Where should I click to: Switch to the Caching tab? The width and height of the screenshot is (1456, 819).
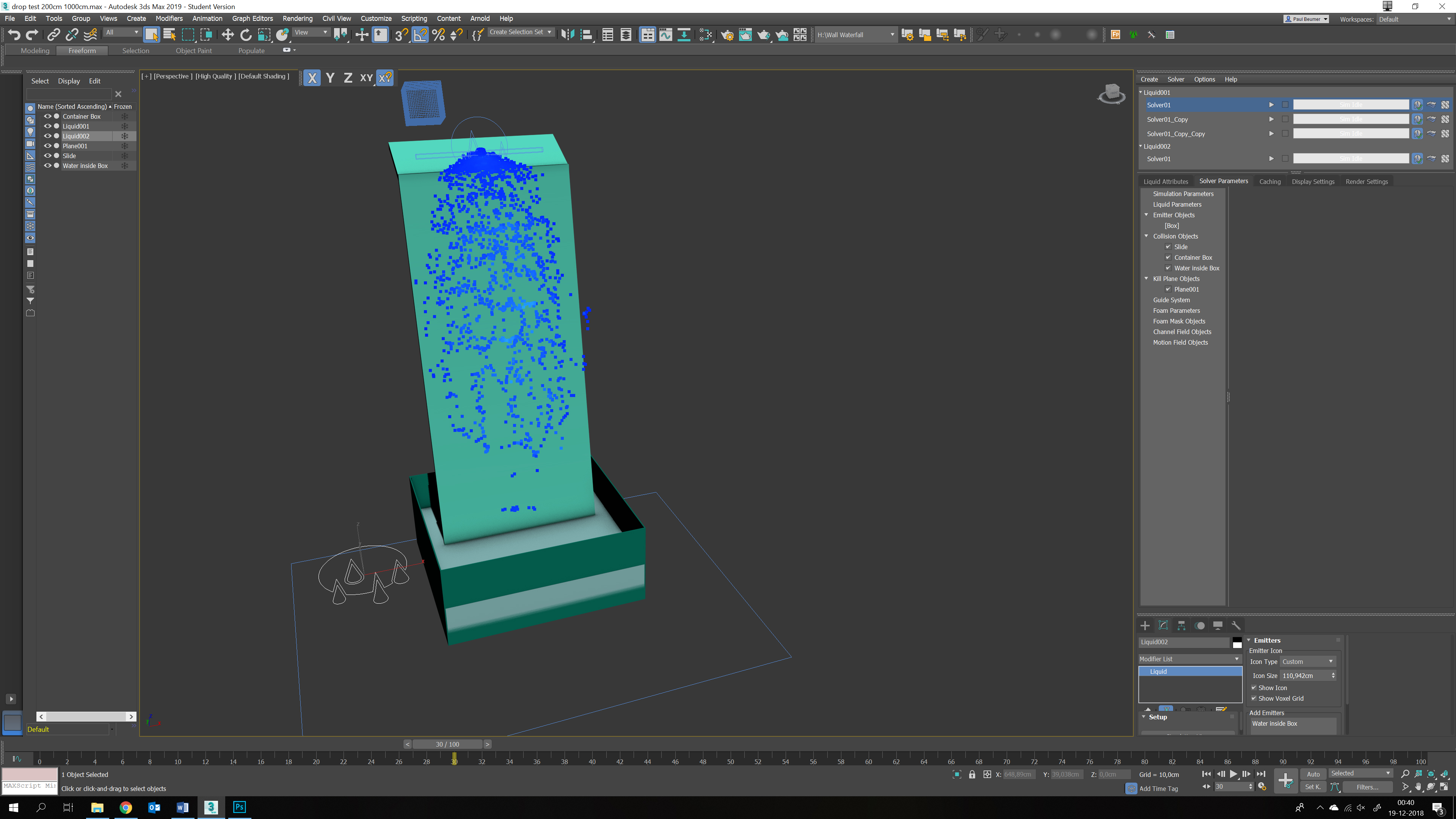point(1270,181)
